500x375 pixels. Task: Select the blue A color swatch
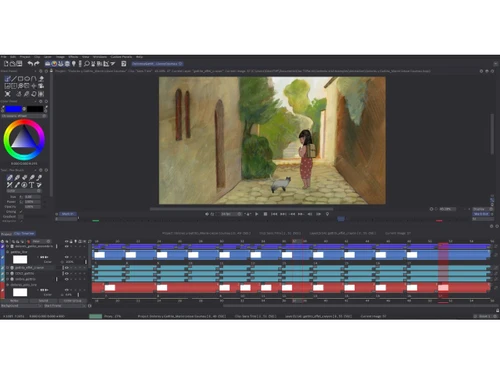click(x=14, y=109)
